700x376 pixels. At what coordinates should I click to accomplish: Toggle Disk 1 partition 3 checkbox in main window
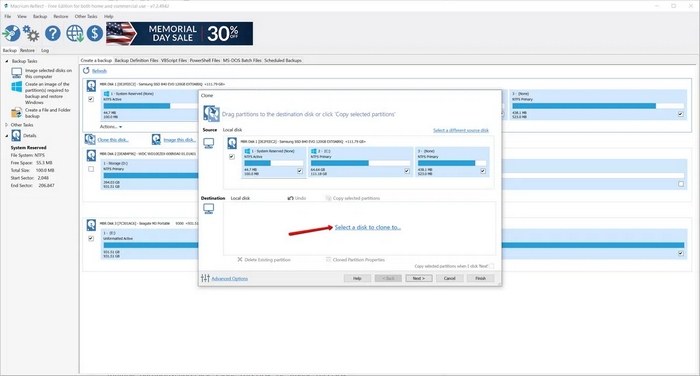pyautogui.click(x=681, y=114)
